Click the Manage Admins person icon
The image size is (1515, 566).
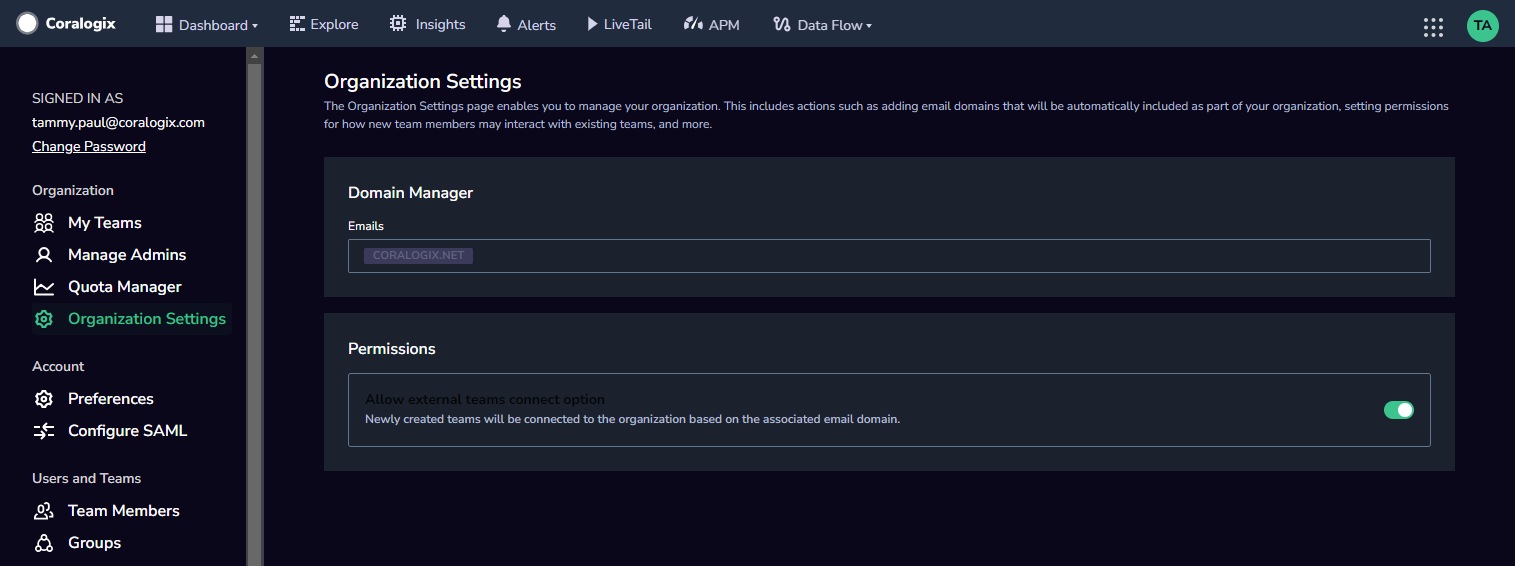click(x=44, y=255)
